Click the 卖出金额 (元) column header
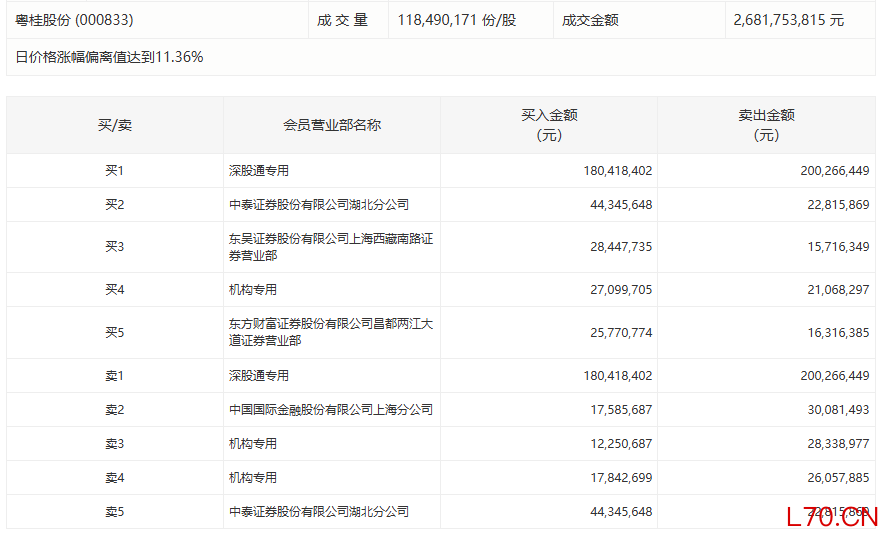This screenshot has height=537, width=882. (765, 125)
